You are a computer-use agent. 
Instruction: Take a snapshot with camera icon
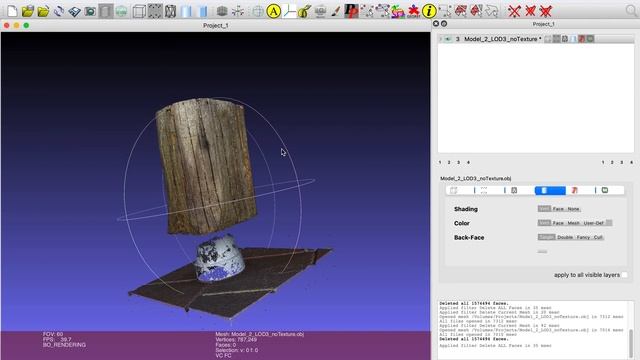[x=90, y=11]
